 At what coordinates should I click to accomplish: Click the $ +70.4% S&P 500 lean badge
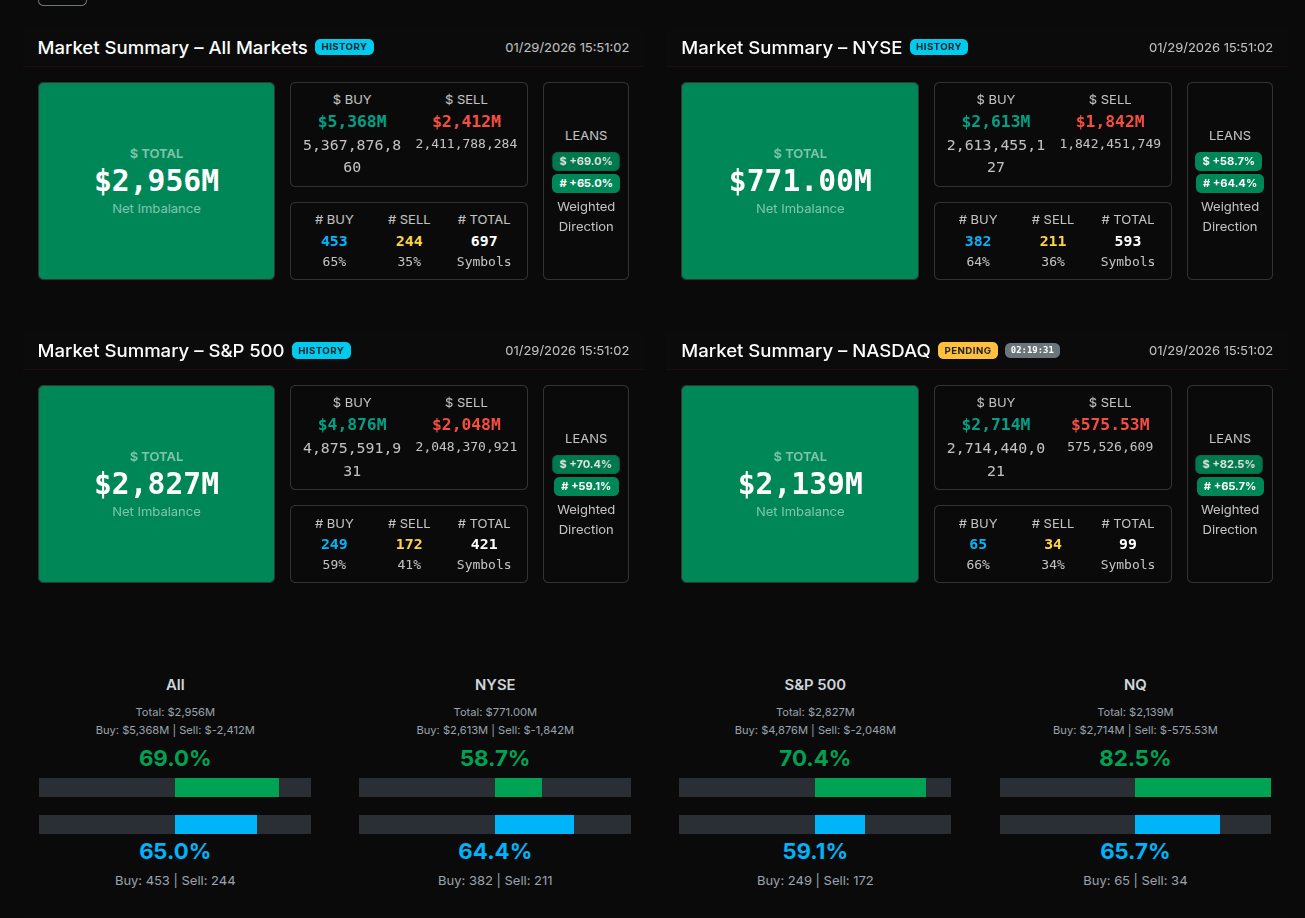click(x=586, y=464)
